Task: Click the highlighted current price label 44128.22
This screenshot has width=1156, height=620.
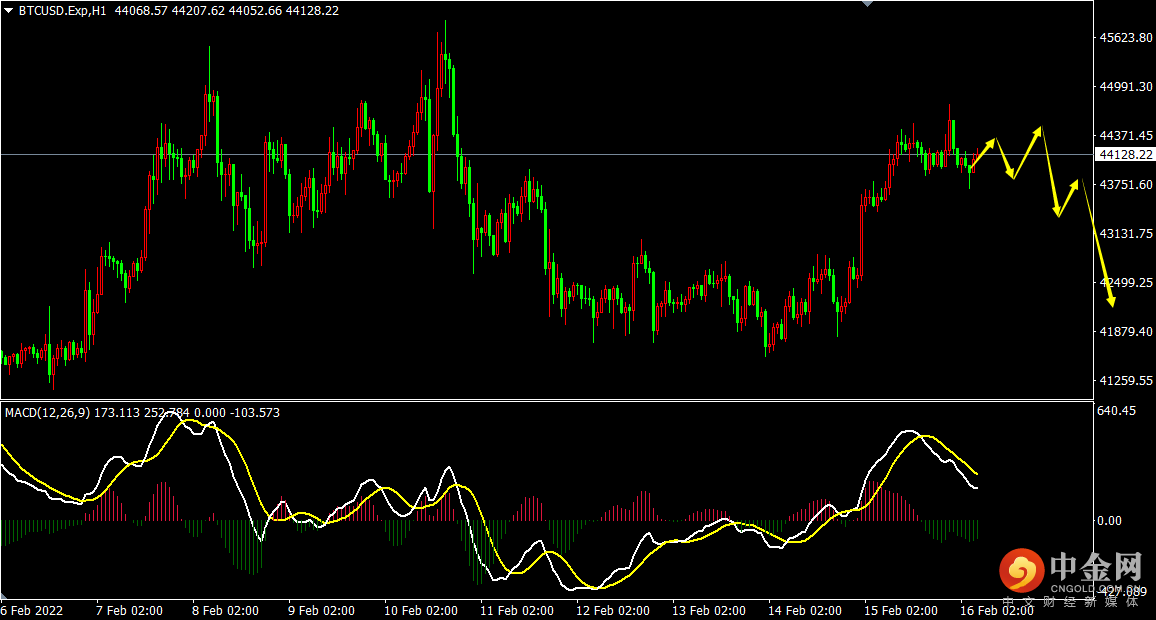Action: tap(1125, 155)
